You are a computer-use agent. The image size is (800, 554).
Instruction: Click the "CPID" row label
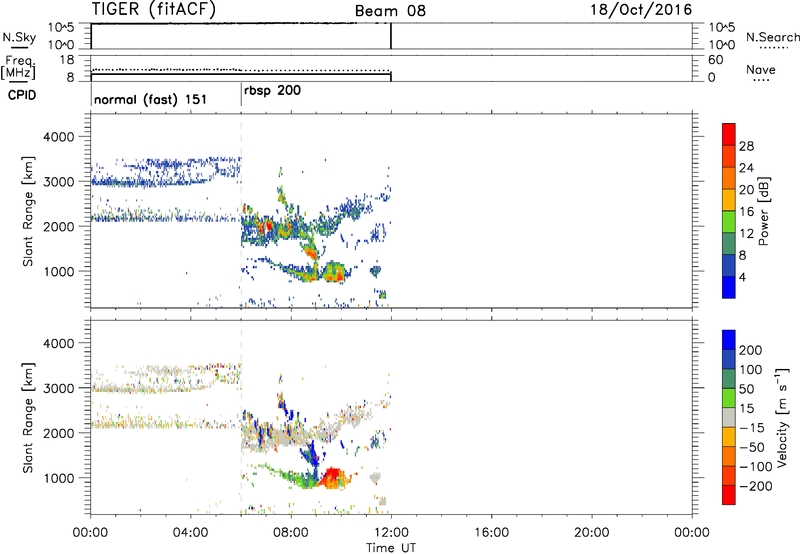tap(22, 95)
